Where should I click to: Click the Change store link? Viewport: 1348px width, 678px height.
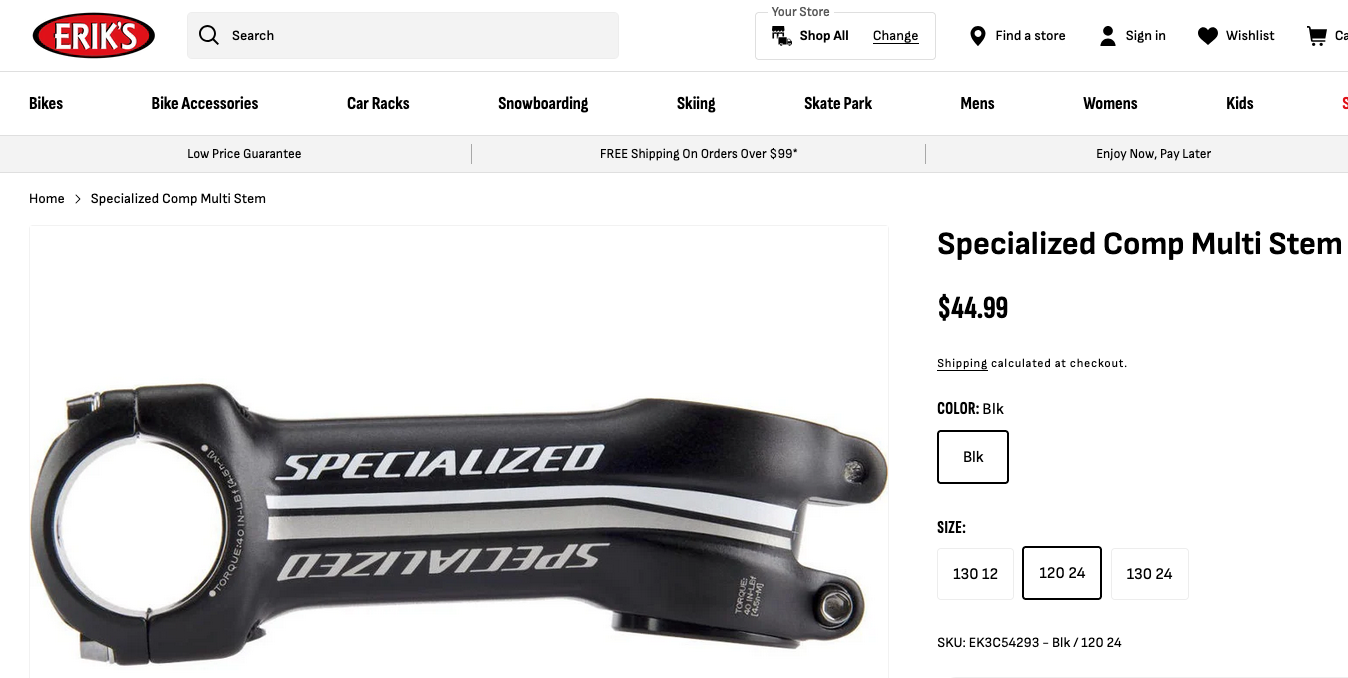(895, 36)
